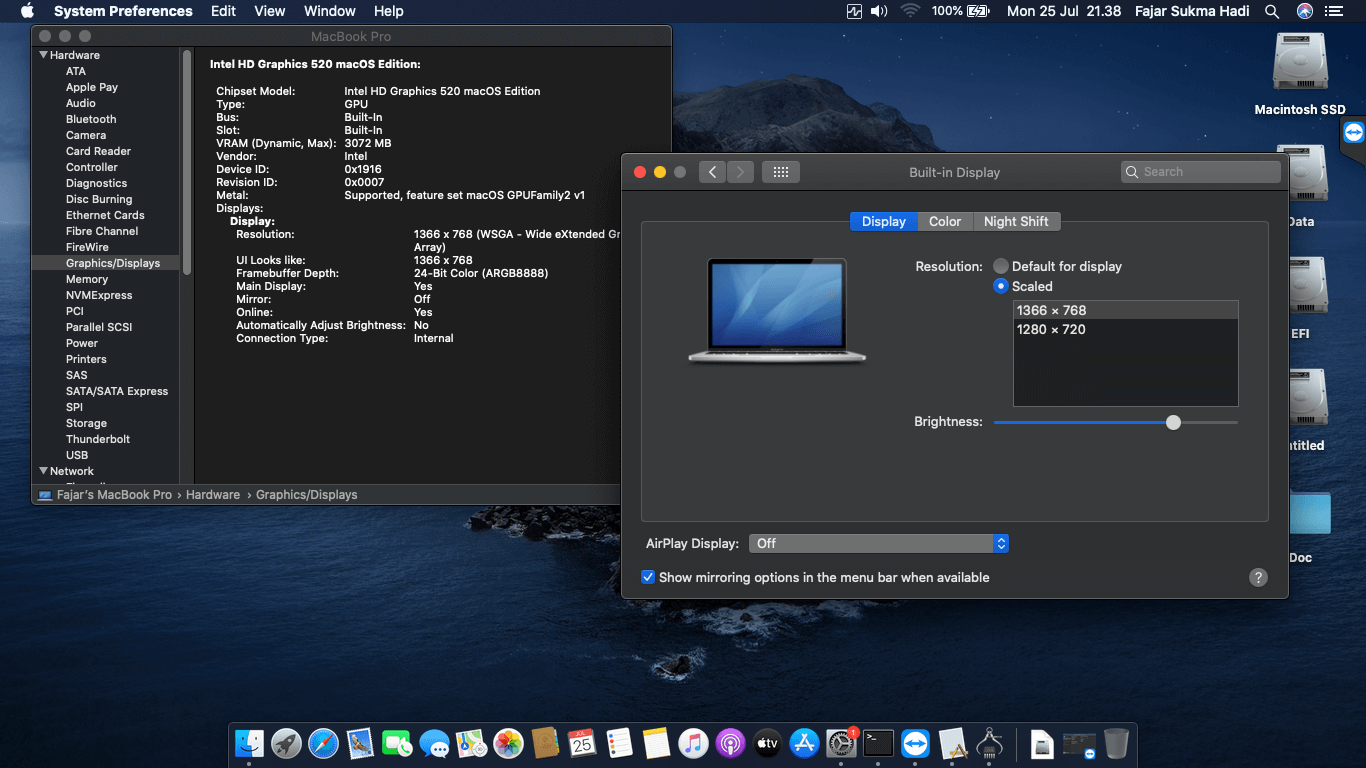Open Terminal from the dock

pyautogui.click(x=878, y=743)
